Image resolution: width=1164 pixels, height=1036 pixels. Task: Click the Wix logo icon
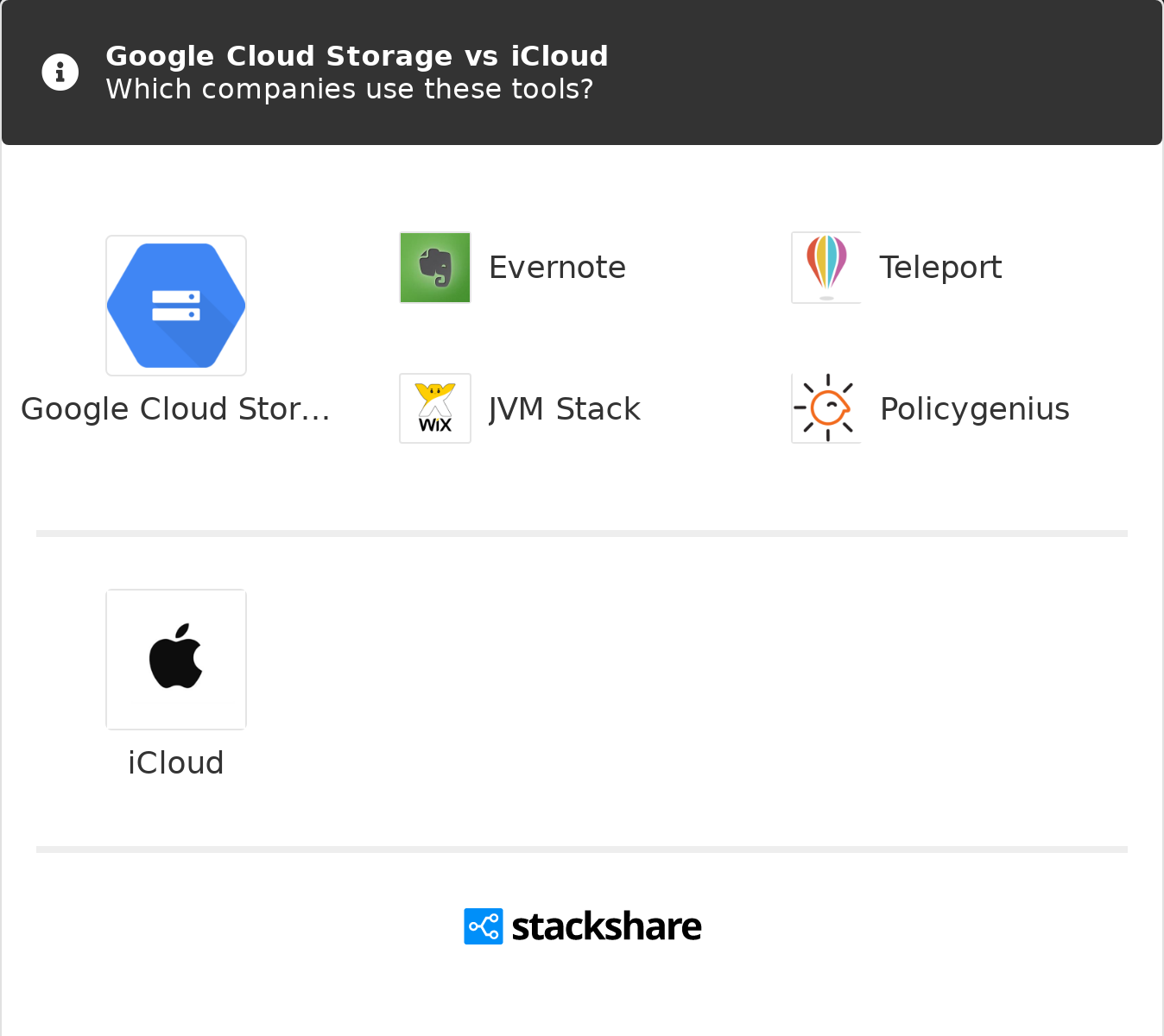(x=435, y=408)
